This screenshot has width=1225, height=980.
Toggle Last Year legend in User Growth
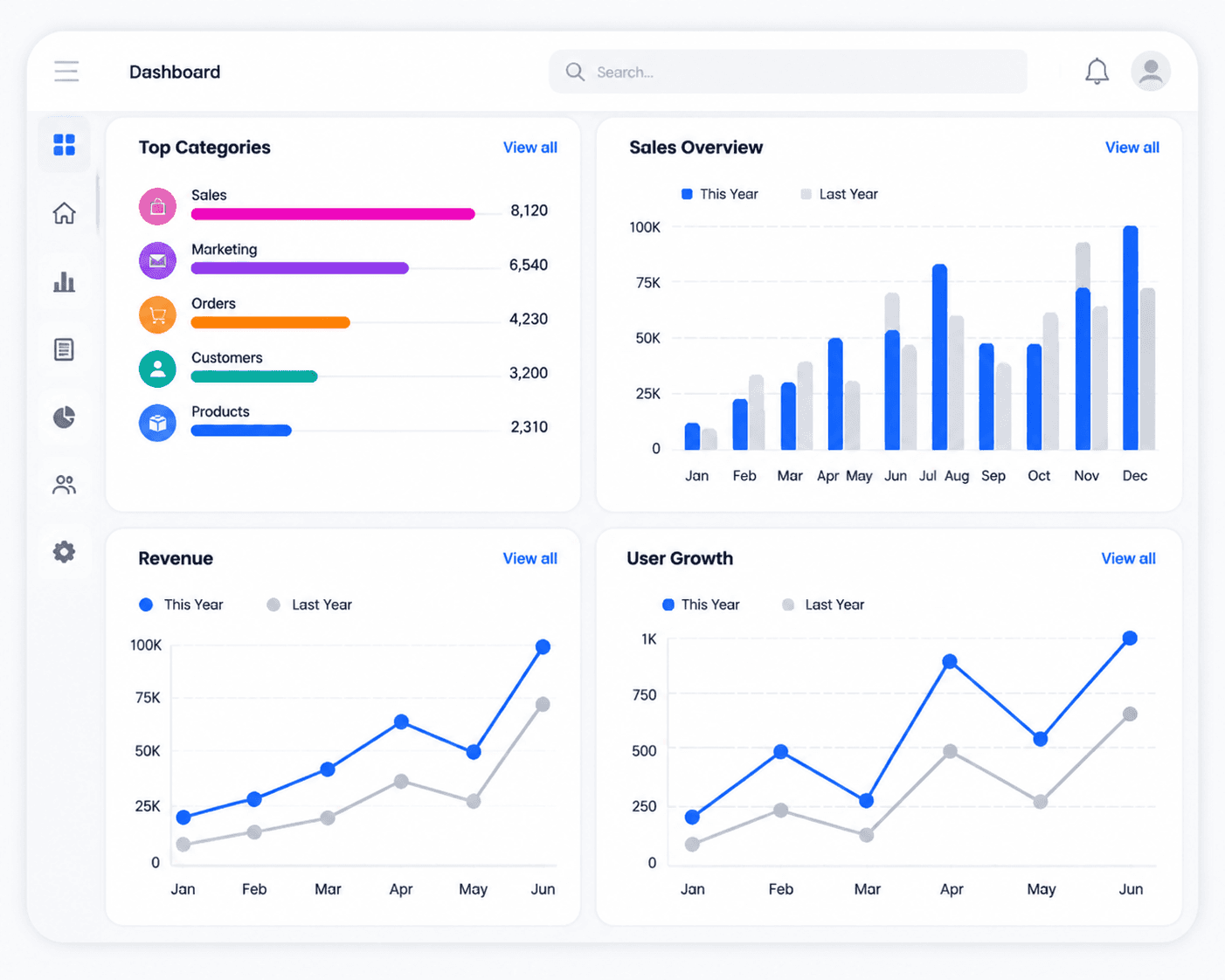(x=823, y=604)
